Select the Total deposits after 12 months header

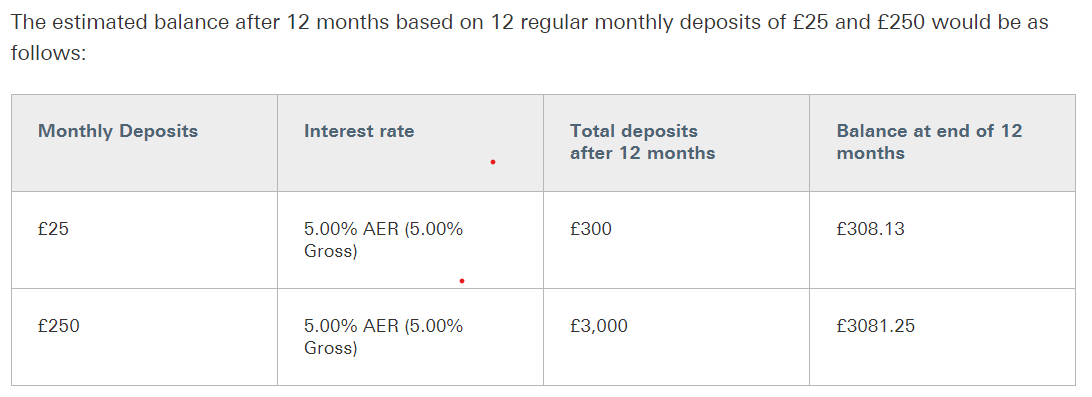[x=642, y=142]
